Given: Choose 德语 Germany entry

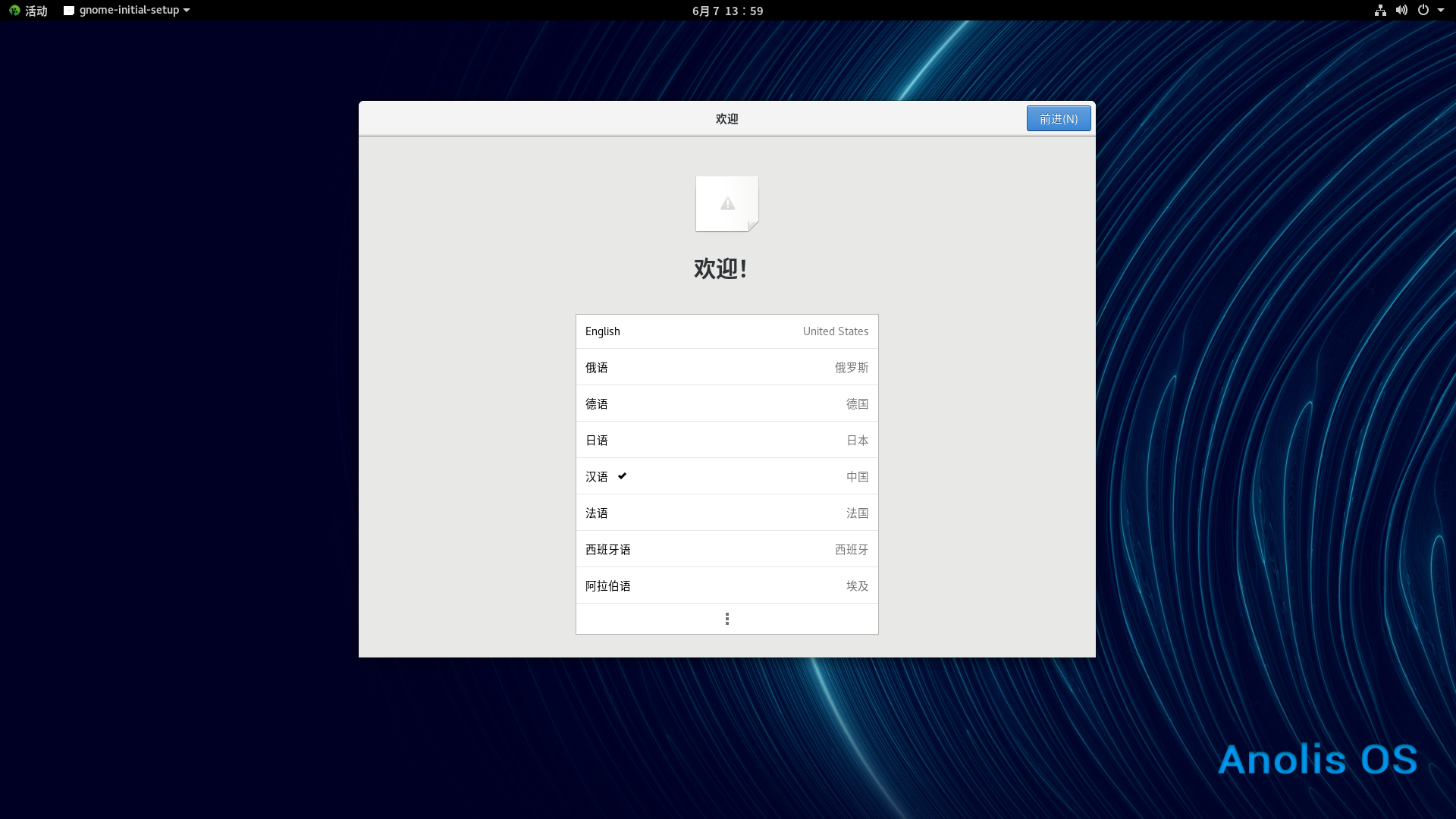Looking at the screenshot, I should [x=726, y=404].
